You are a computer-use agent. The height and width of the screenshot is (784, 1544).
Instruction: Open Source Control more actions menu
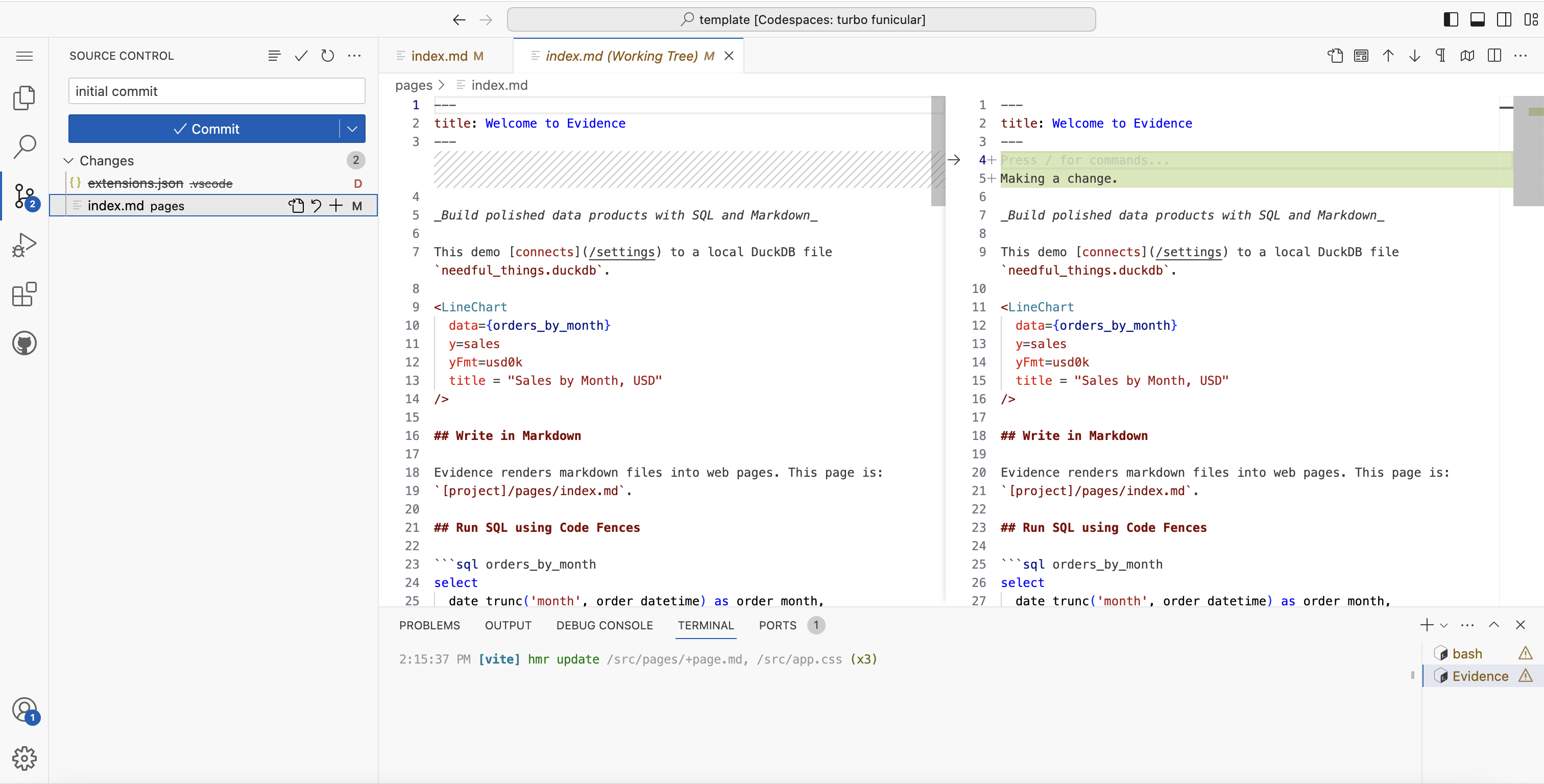(x=354, y=56)
